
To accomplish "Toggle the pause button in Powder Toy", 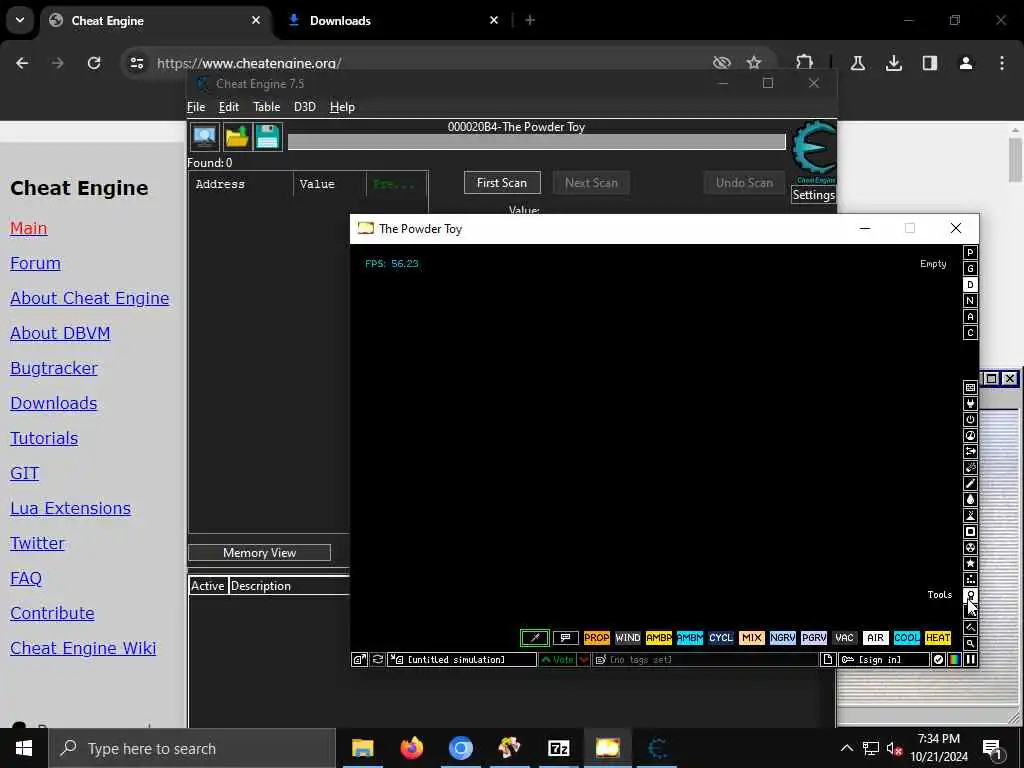I will (970, 660).
